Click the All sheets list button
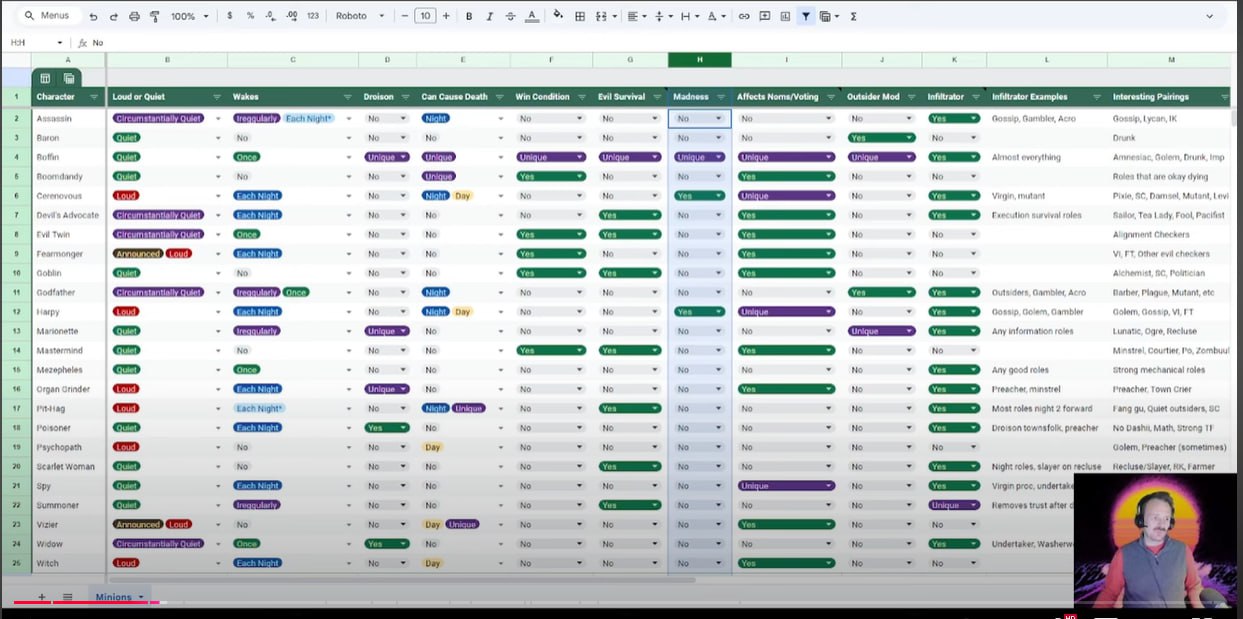 (67, 597)
